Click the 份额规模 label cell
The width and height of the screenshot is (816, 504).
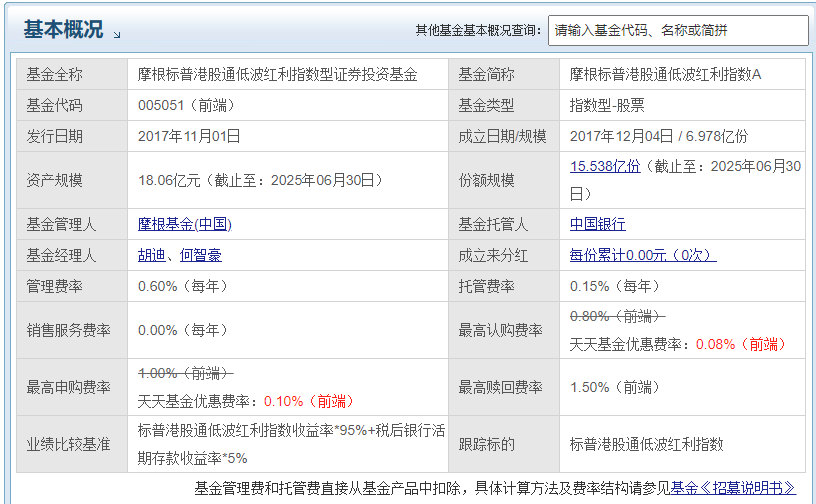pyautogui.click(x=504, y=181)
